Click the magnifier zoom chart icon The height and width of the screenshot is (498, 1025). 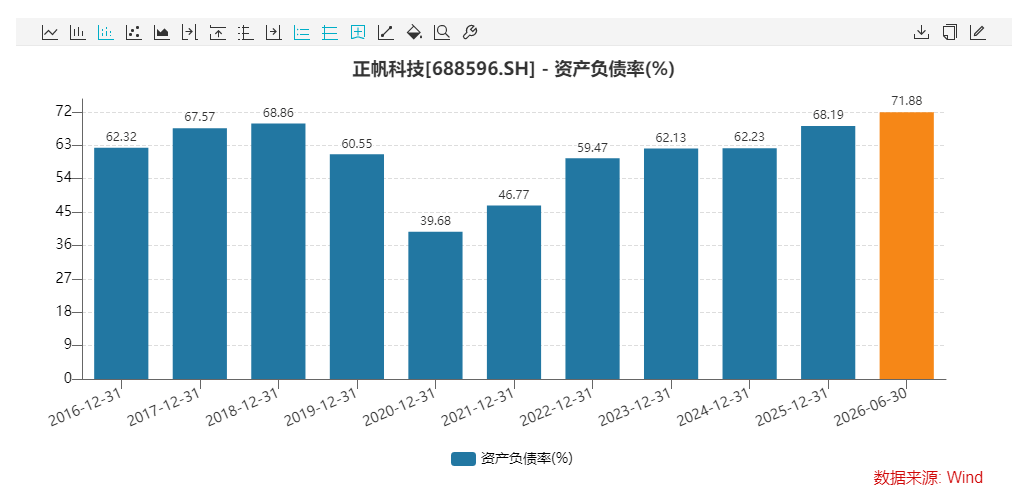click(442, 32)
